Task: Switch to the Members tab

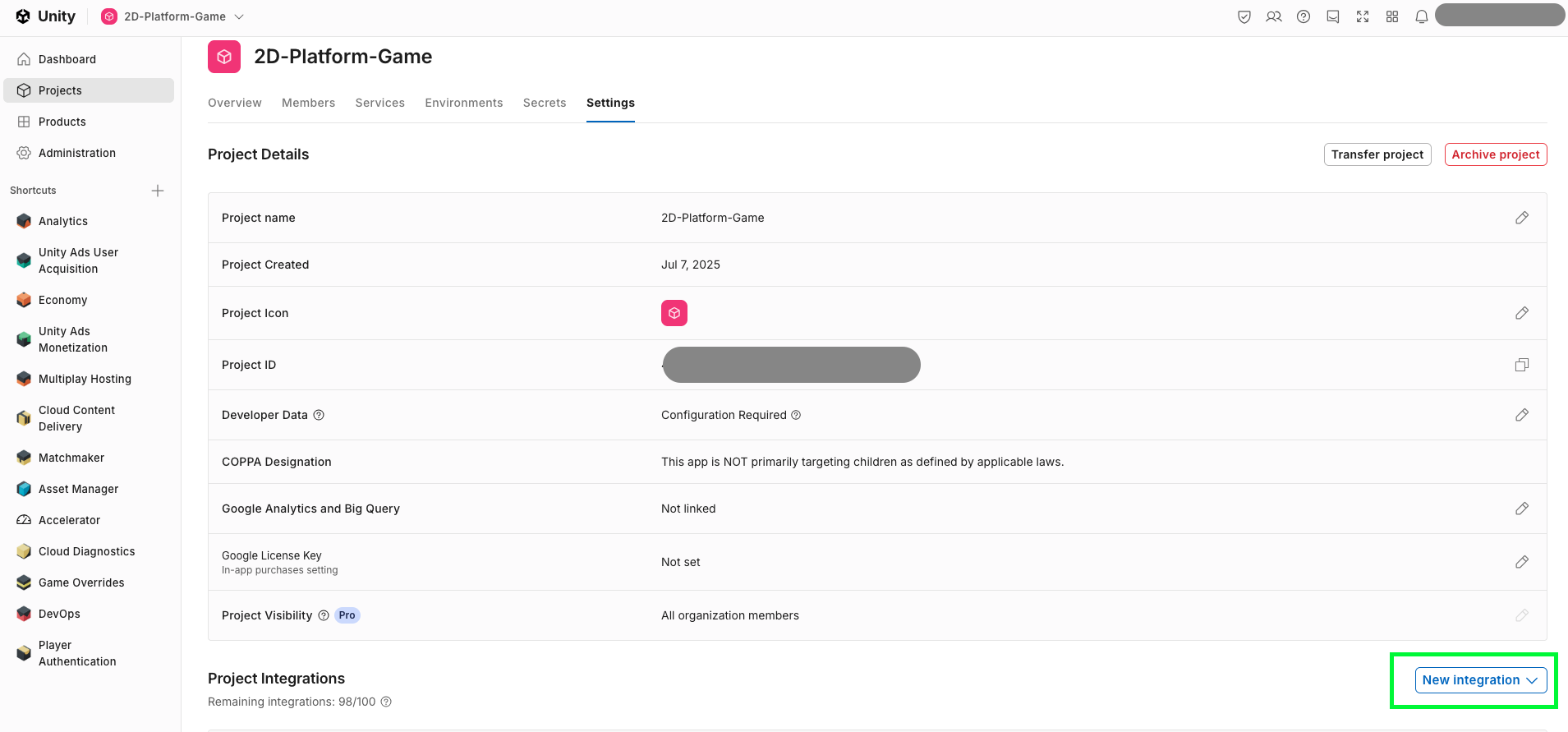Action: click(x=308, y=103)
